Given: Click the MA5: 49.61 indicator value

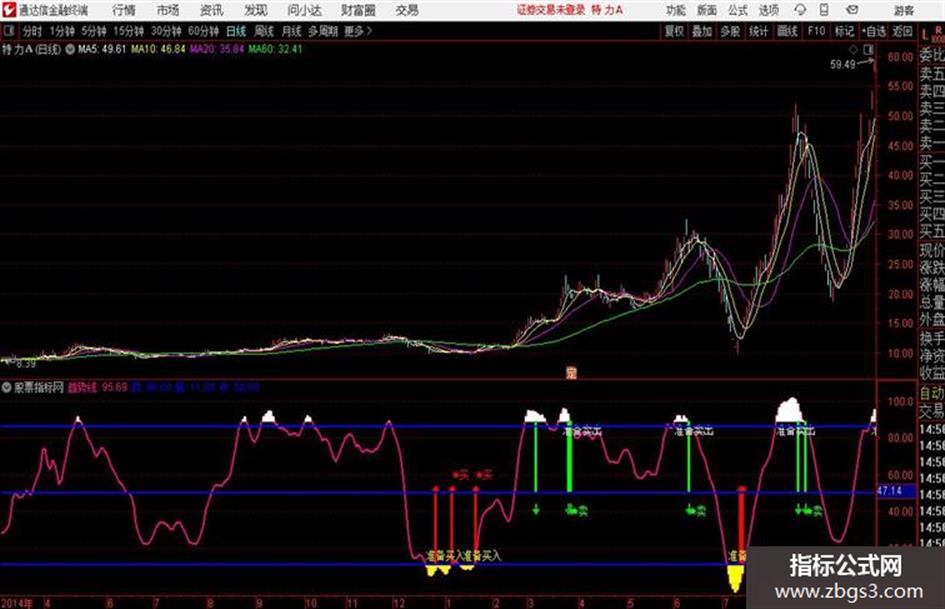Looking at the screenshot, I should [x=102, y=49].
